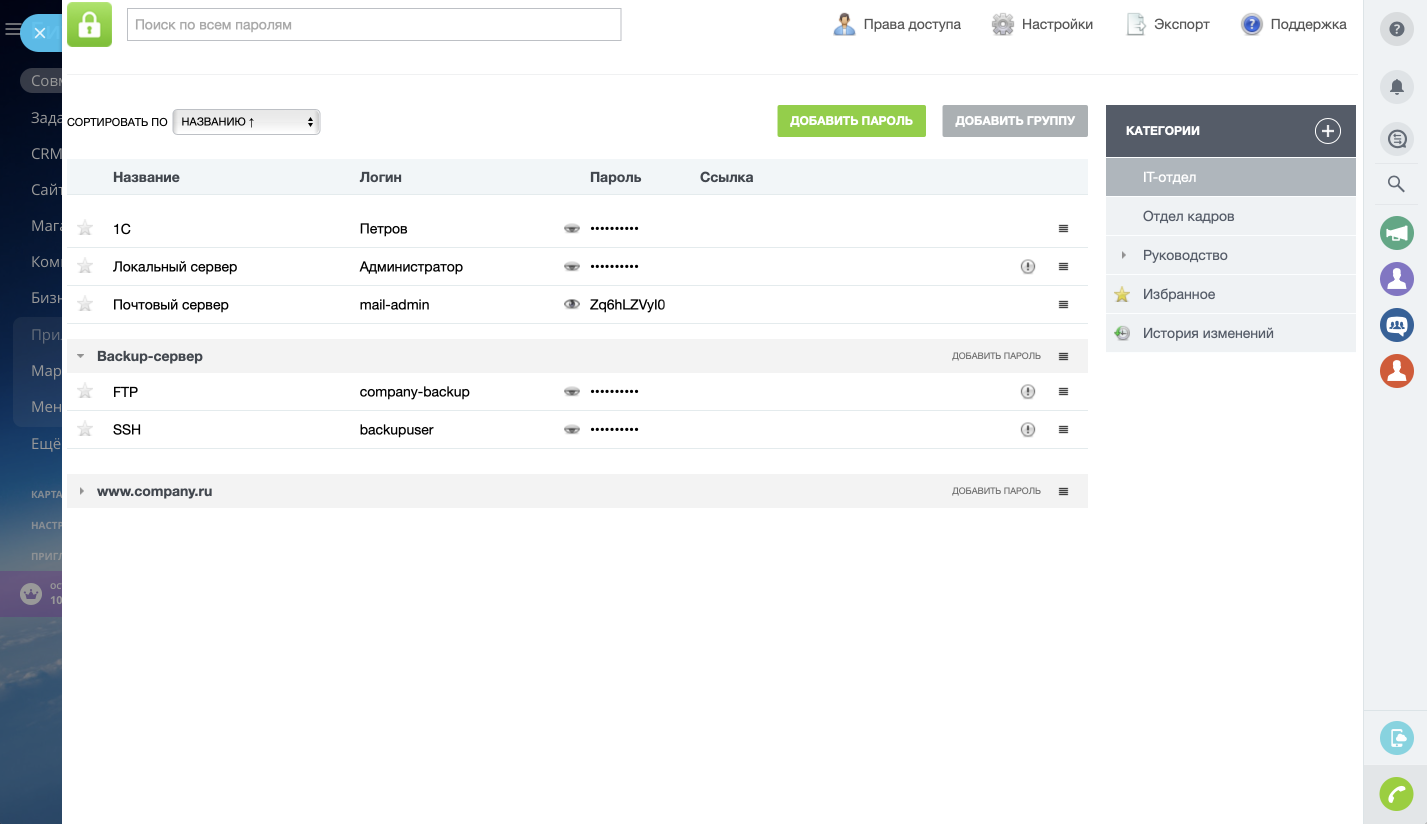Star the Почтовый сервер entry
Screen dimensions: 1427x824
tap(85, 305)
